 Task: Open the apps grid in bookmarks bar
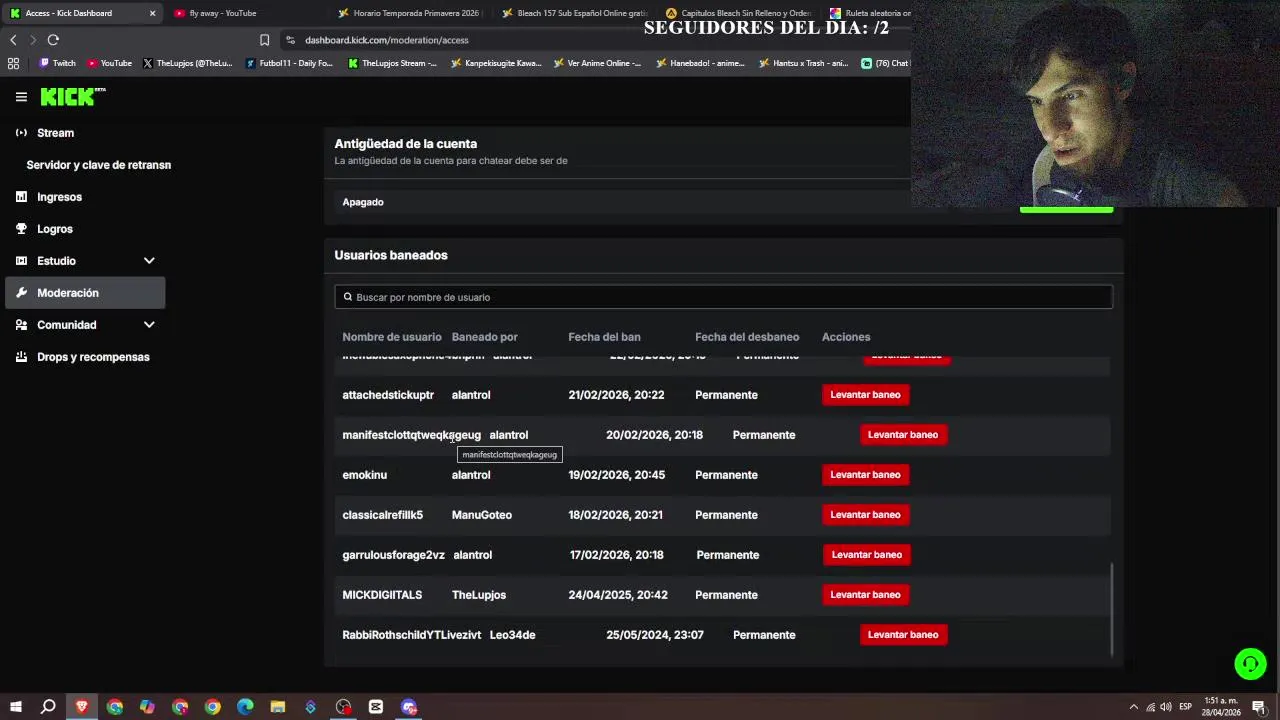pos(13,63)
